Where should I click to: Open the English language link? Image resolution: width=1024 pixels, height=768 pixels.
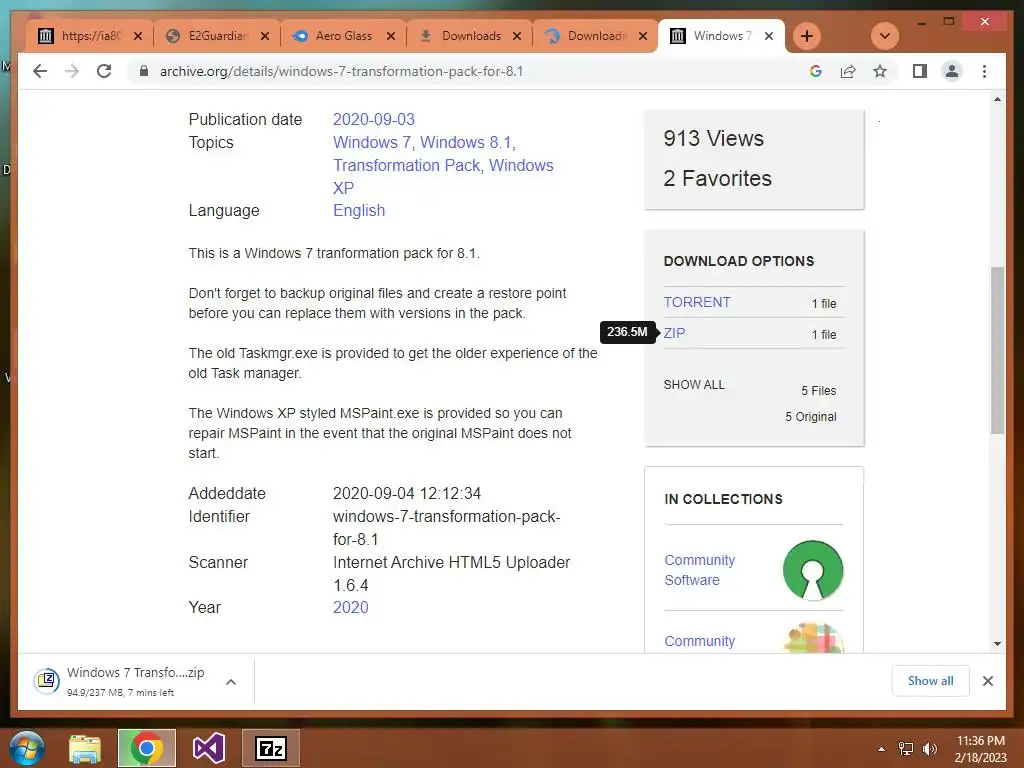(359, 210)
